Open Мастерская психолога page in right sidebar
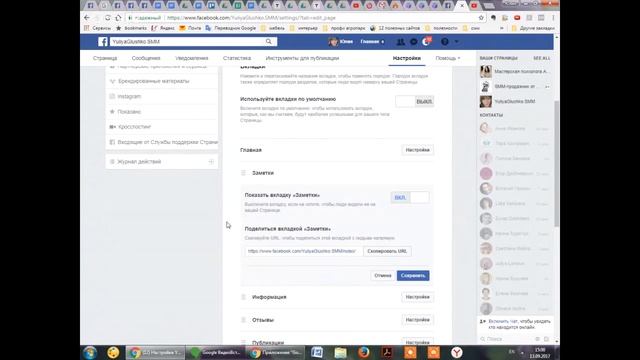The width and height of the screenshot is (640, 360). [514, 71]
